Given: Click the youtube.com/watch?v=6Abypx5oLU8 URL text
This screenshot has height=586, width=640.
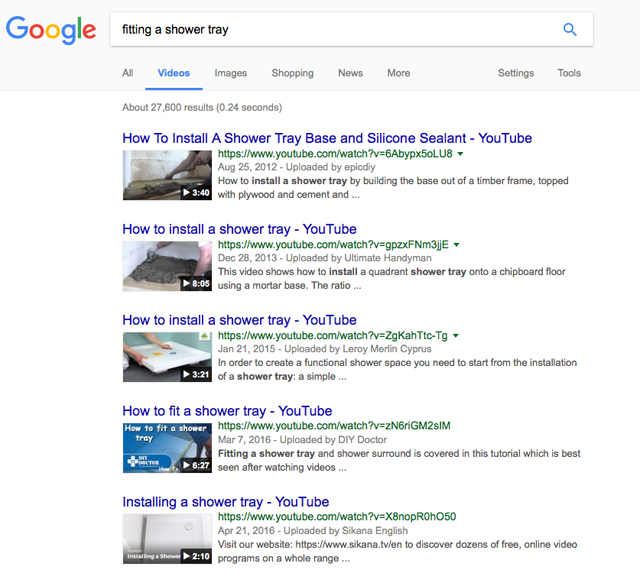Looking at the screenshot, I should pos(335,154).
